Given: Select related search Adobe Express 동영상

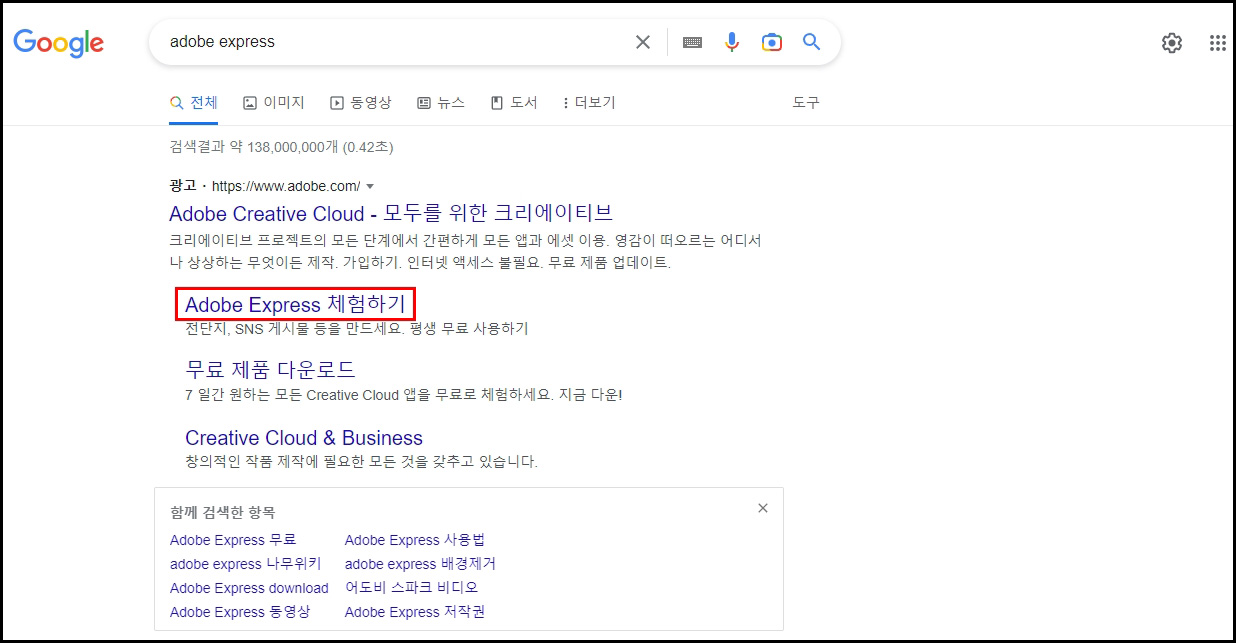Looking at the screenshot, I should pos(240,612).
